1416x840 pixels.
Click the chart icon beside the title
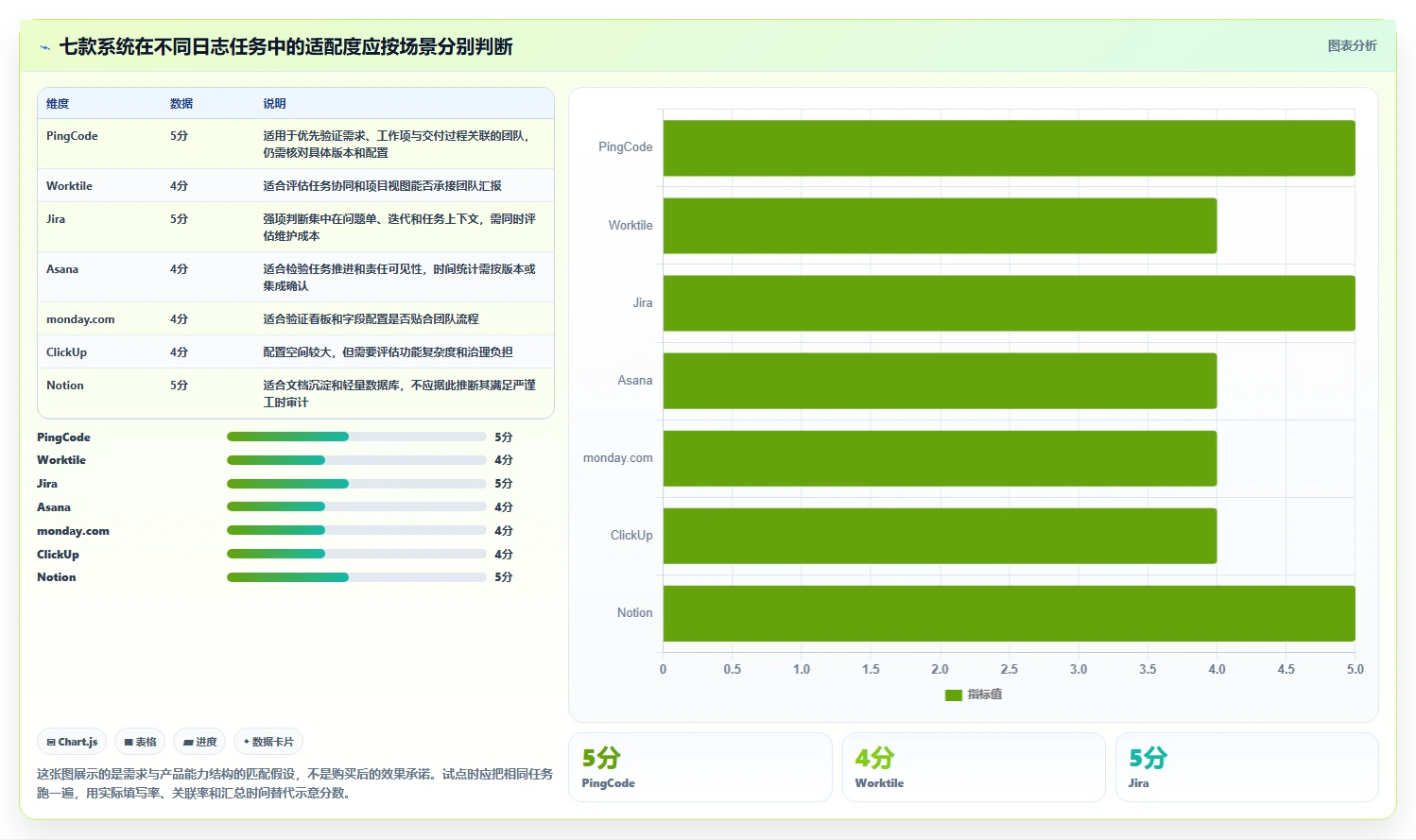[x=44, y=47]
